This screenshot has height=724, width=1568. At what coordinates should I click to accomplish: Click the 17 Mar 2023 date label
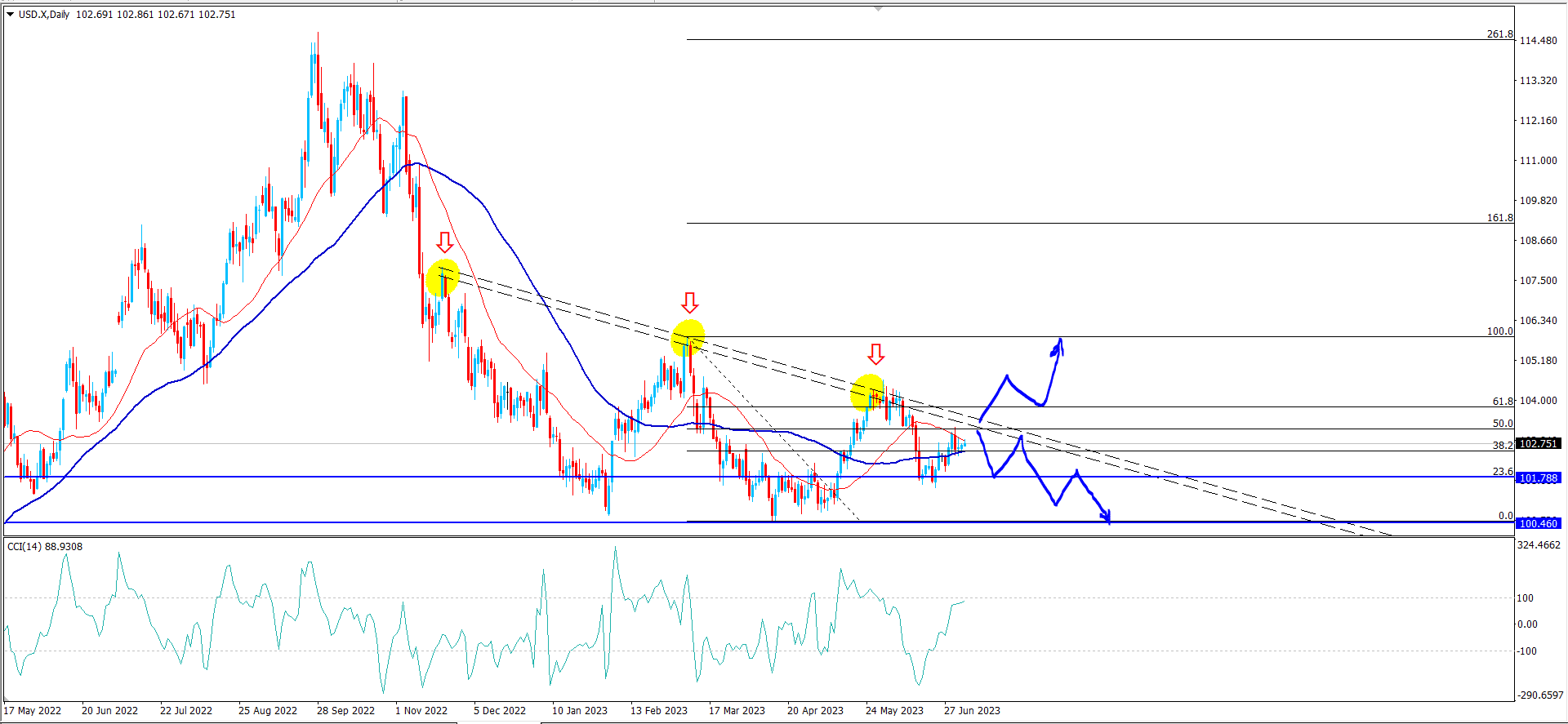point(737,711)
